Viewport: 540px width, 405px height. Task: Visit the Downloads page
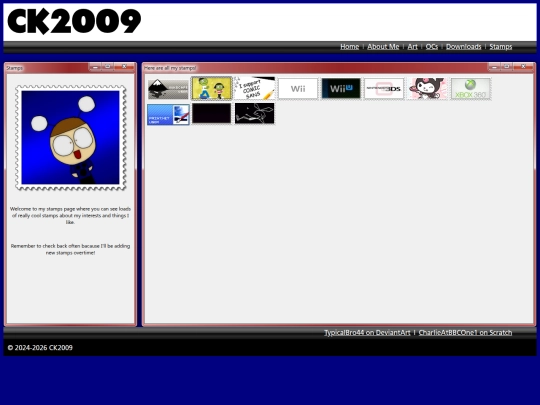tap(464, 46)
